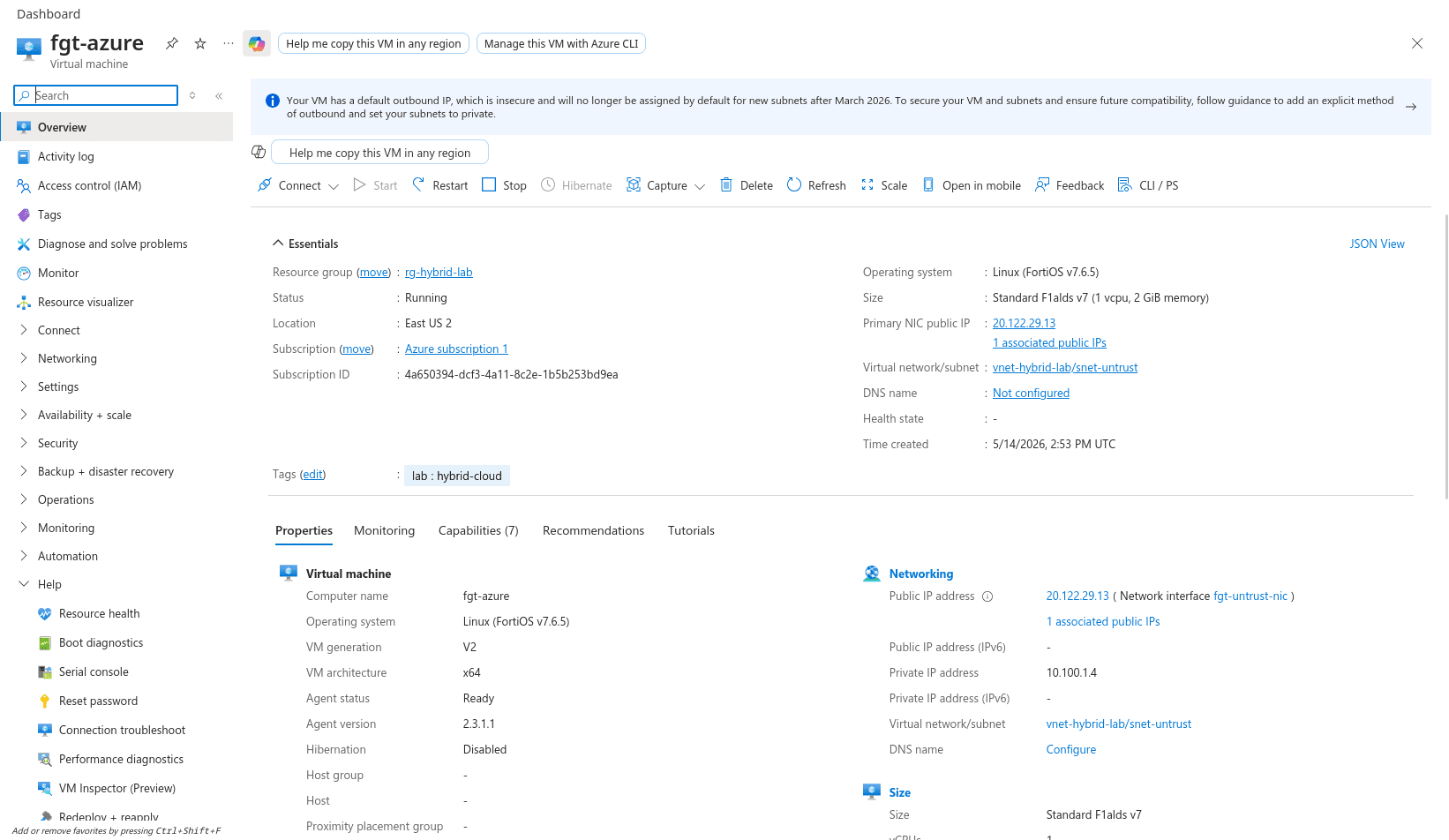Click the Copilot icon beside Essentials suggestion
The width and height of the screenshot is (1449, 840).
coord(259,152)
